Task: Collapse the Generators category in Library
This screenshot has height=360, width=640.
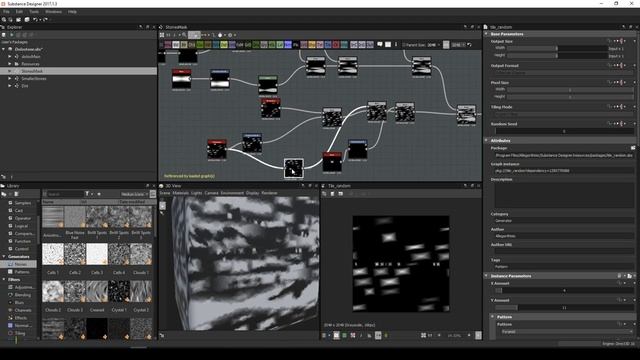Action: coord(4,257)
